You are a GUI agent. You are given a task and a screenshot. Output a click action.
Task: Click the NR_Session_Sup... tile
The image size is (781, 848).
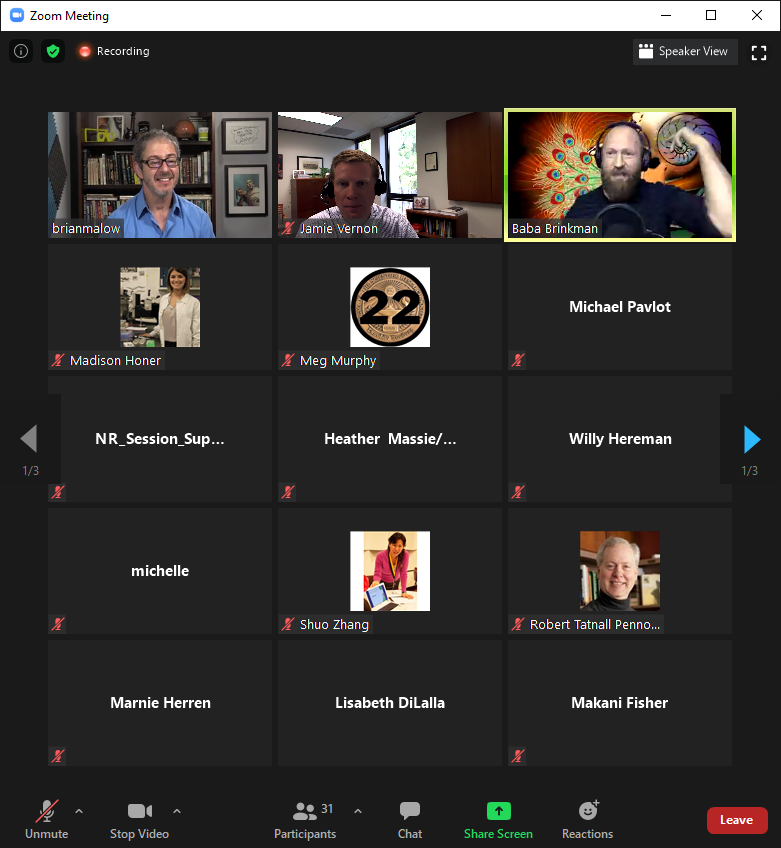point(160,439)
